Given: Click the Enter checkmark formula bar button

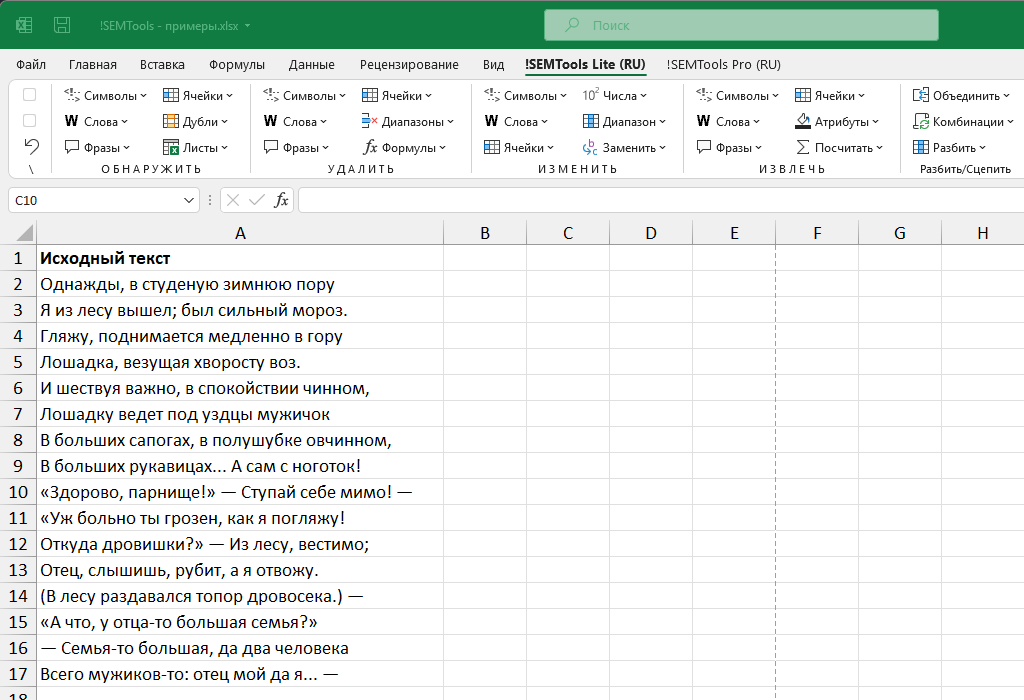Looking at the screenshot, I should (257, 200).
